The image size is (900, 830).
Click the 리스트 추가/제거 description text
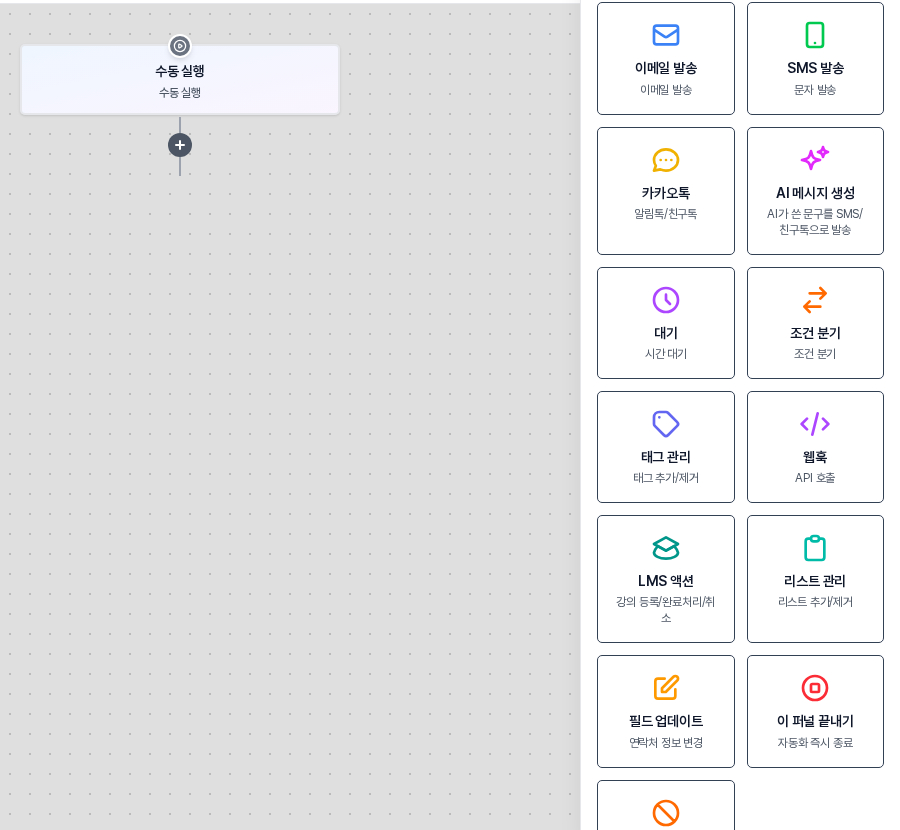click(815, 602)
